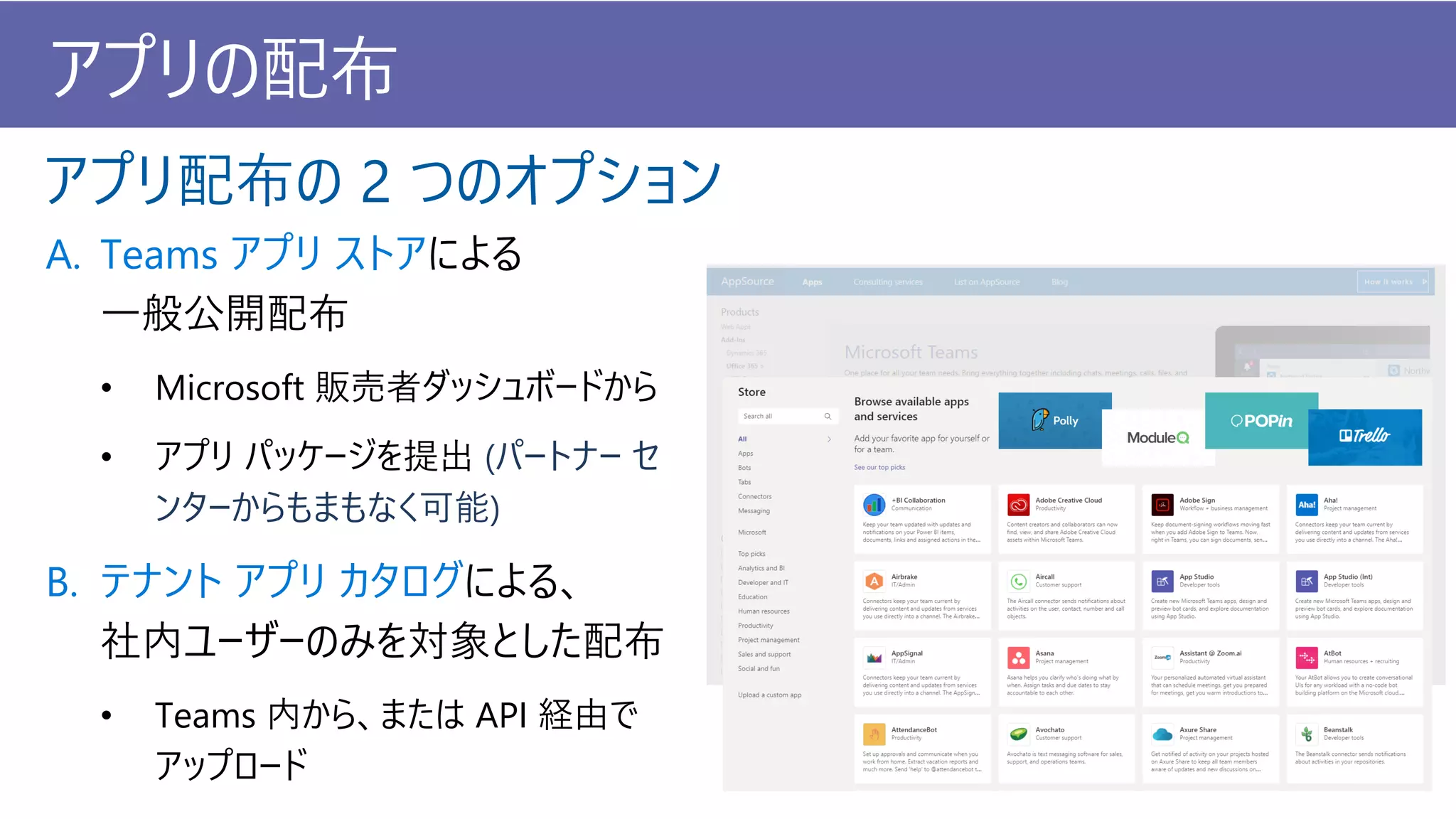The width and height of the screenshot is (1456, 819).
Task: Open the AppSignal app icon
Action: (874, 658)
